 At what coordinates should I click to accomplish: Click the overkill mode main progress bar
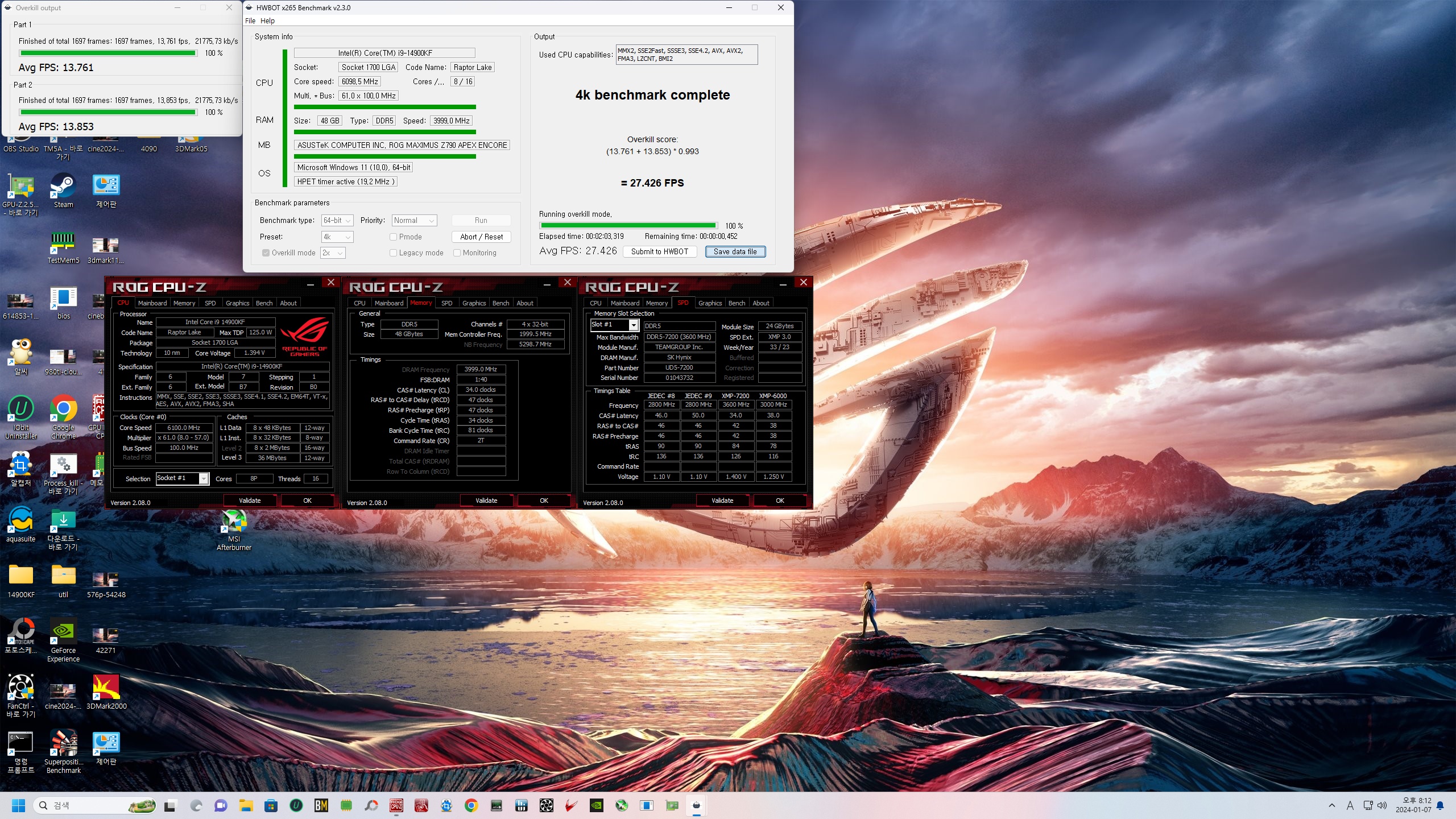click(x=628, y=226)
